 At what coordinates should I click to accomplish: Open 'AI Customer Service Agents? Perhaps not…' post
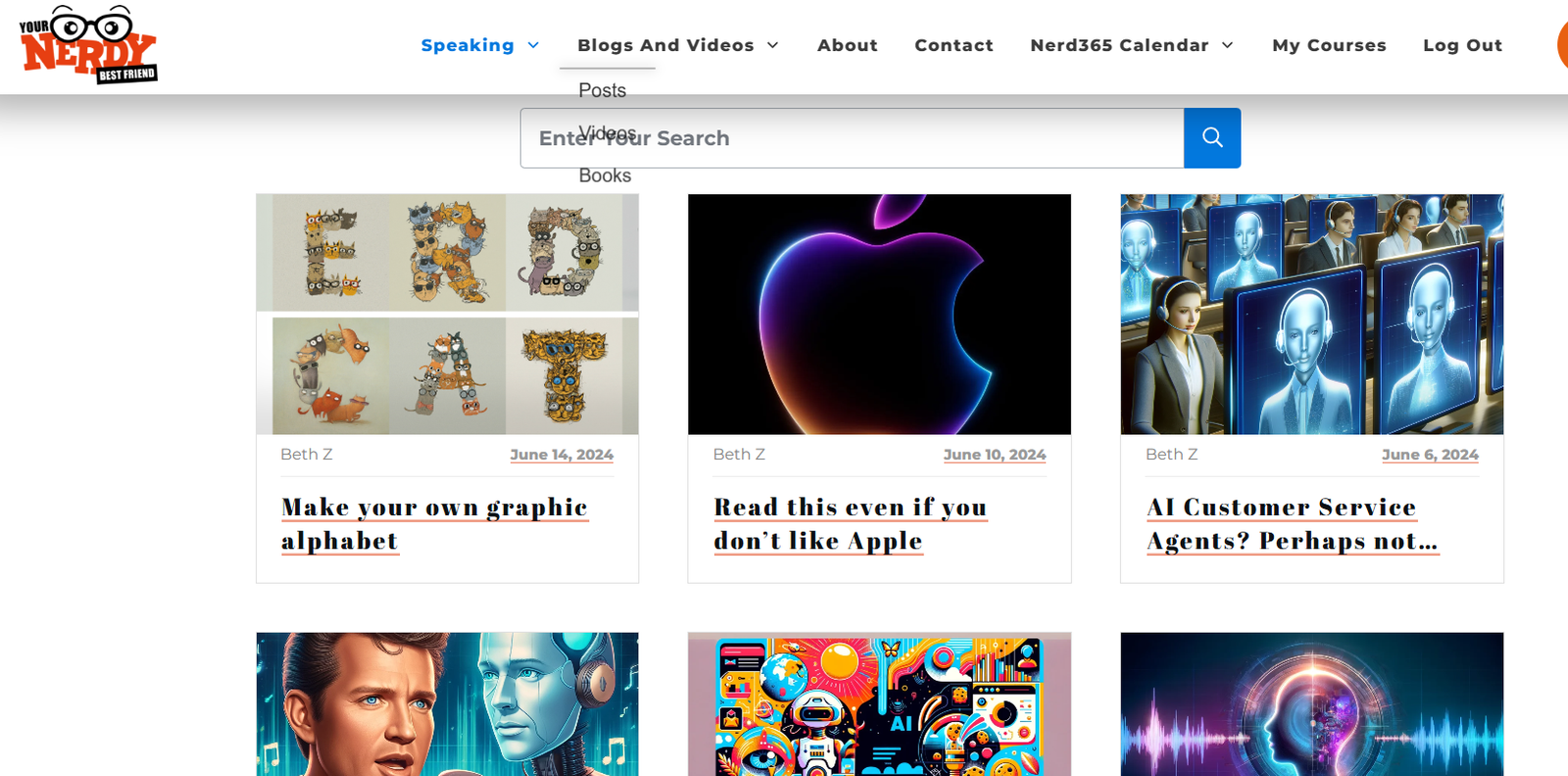pyautogui.click(x=1293, y=524)
